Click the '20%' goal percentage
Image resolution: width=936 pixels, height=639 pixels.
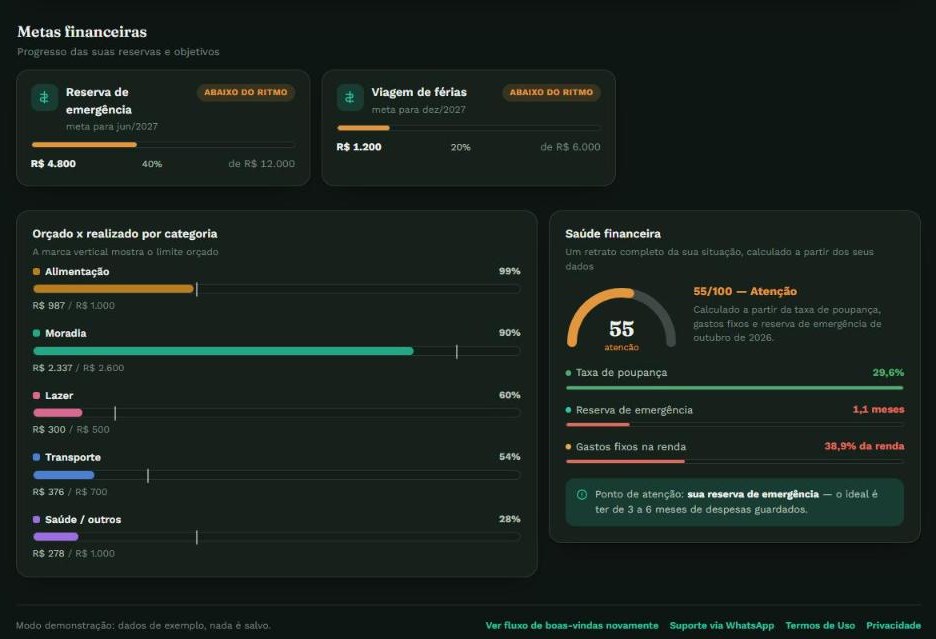pos(460,148)
